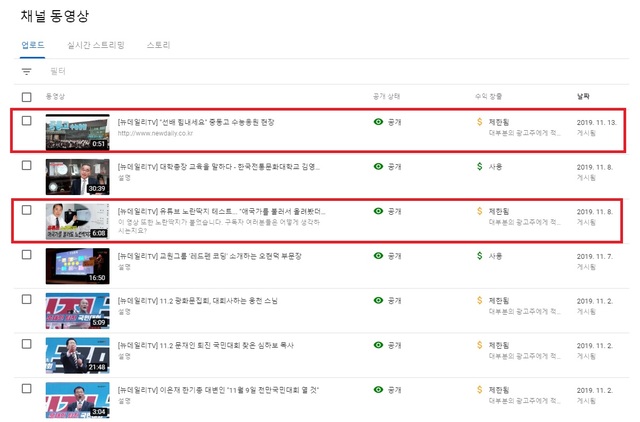Click the yellow dollar icon for 심하보 목사 video
This screenshot has height=422, width=640.
coord(480,345)
